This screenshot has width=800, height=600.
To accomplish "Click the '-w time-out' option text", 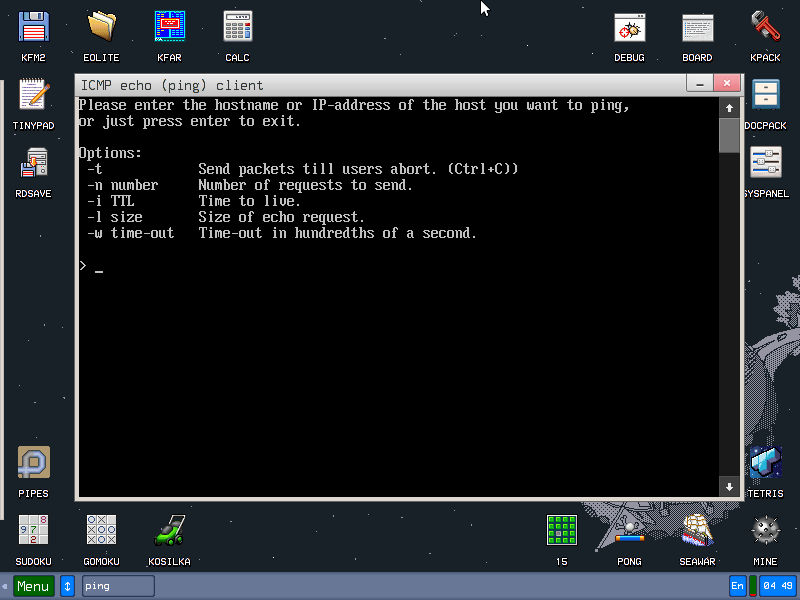I will point(131,233).
